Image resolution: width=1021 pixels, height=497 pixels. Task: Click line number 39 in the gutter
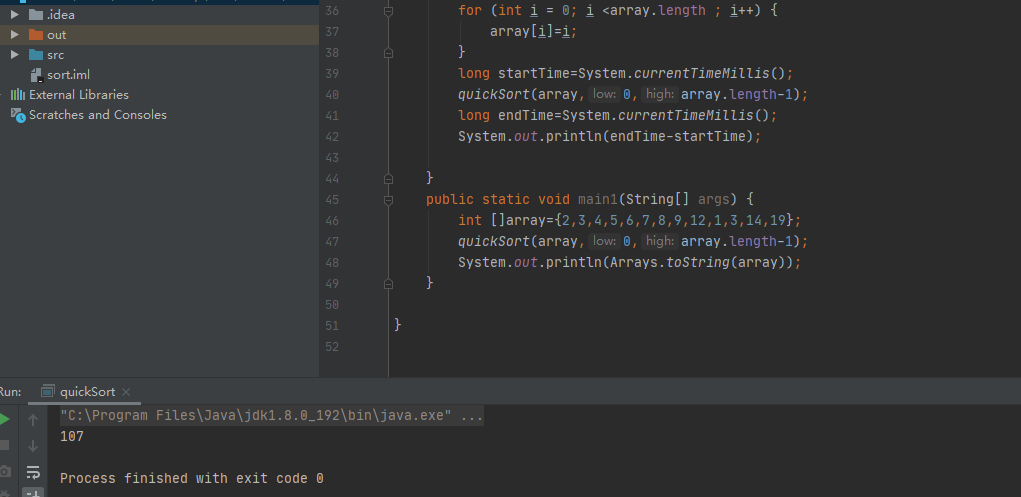tap(331, 74)
